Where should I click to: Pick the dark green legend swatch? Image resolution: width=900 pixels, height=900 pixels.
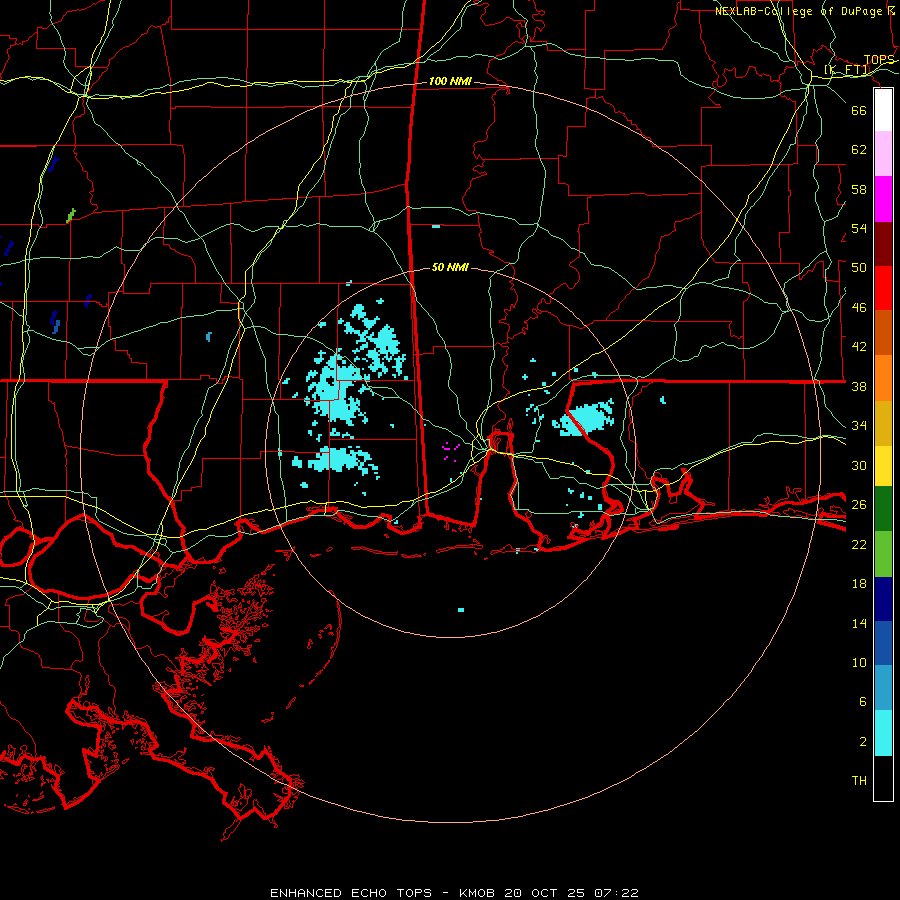(x=883, y=509)
